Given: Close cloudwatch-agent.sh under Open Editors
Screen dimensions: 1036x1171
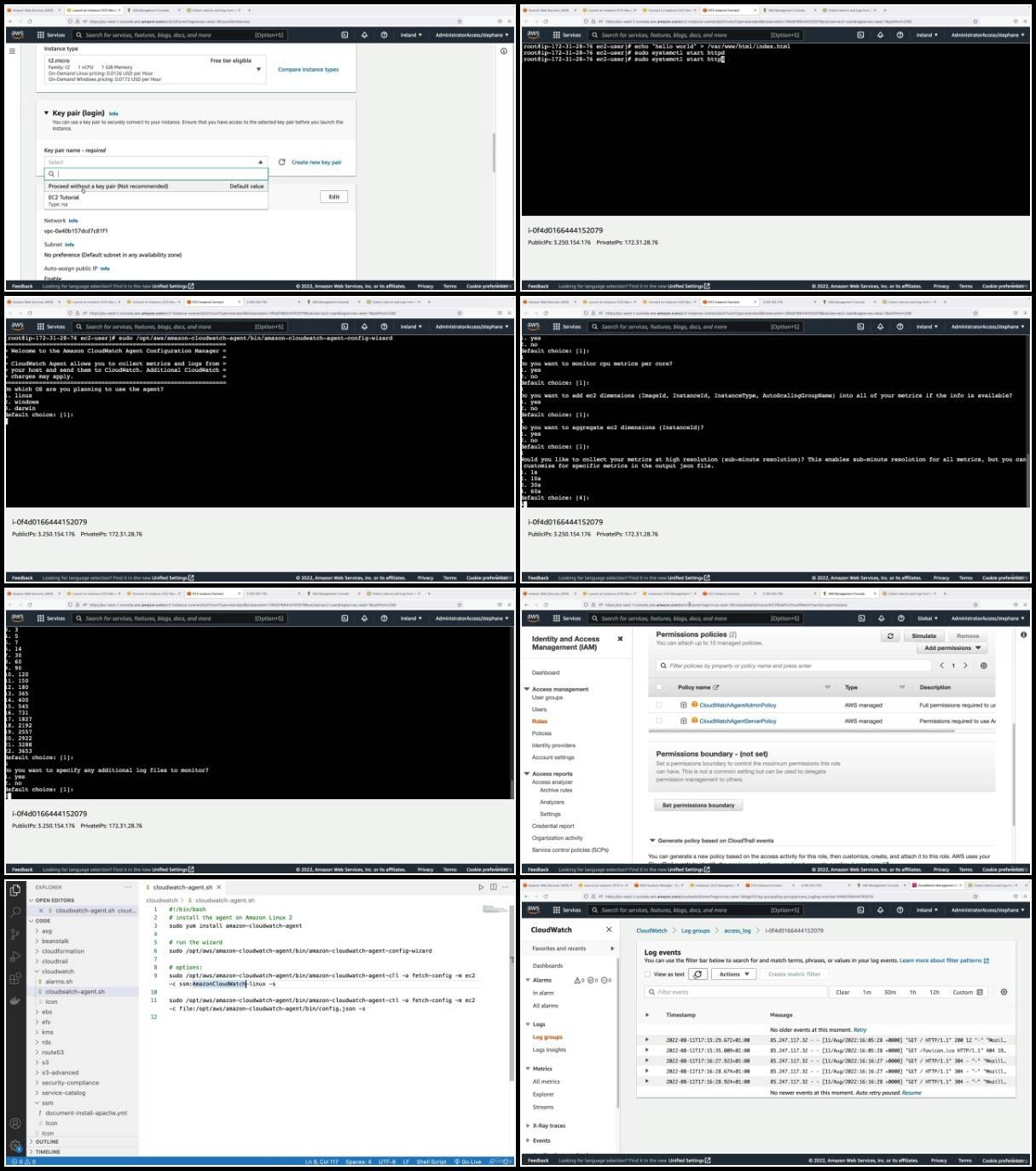Looking at the screenshot, I should tap(41, 910).
